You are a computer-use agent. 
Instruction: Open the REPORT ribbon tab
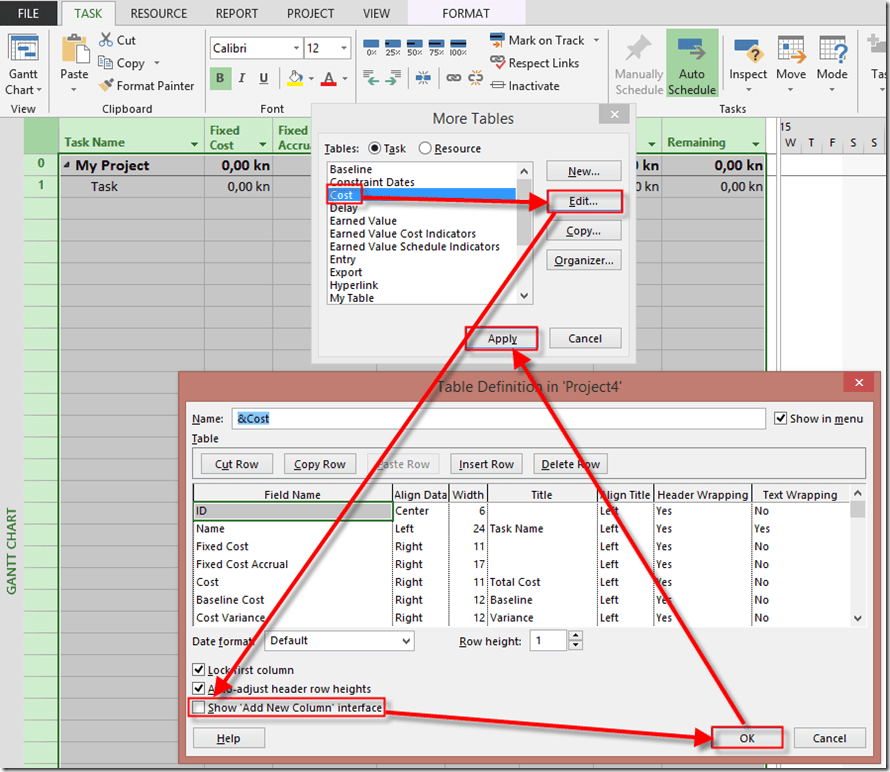click(x=236, y=14)
